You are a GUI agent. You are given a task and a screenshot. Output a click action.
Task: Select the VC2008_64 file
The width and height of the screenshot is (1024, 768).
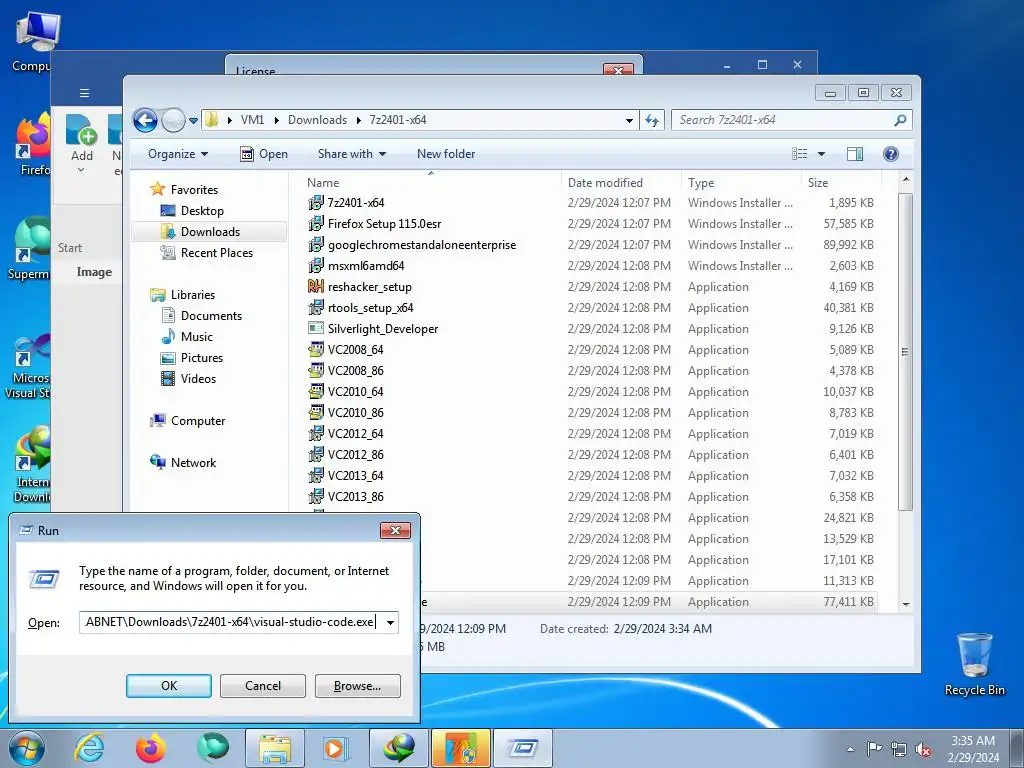tap(355, 350)
